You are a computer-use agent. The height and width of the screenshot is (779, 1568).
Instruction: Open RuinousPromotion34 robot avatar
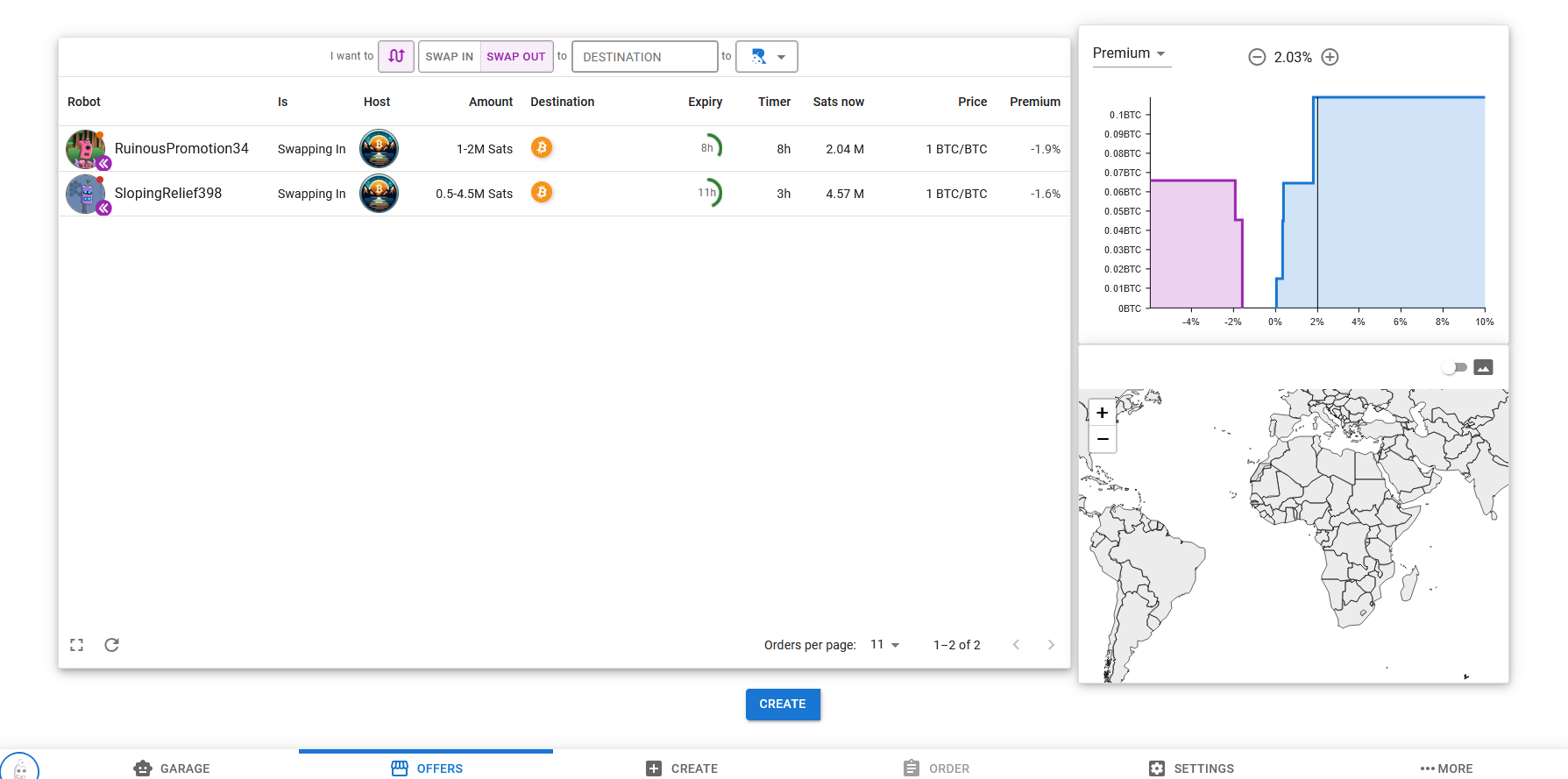tap(86, 149)
